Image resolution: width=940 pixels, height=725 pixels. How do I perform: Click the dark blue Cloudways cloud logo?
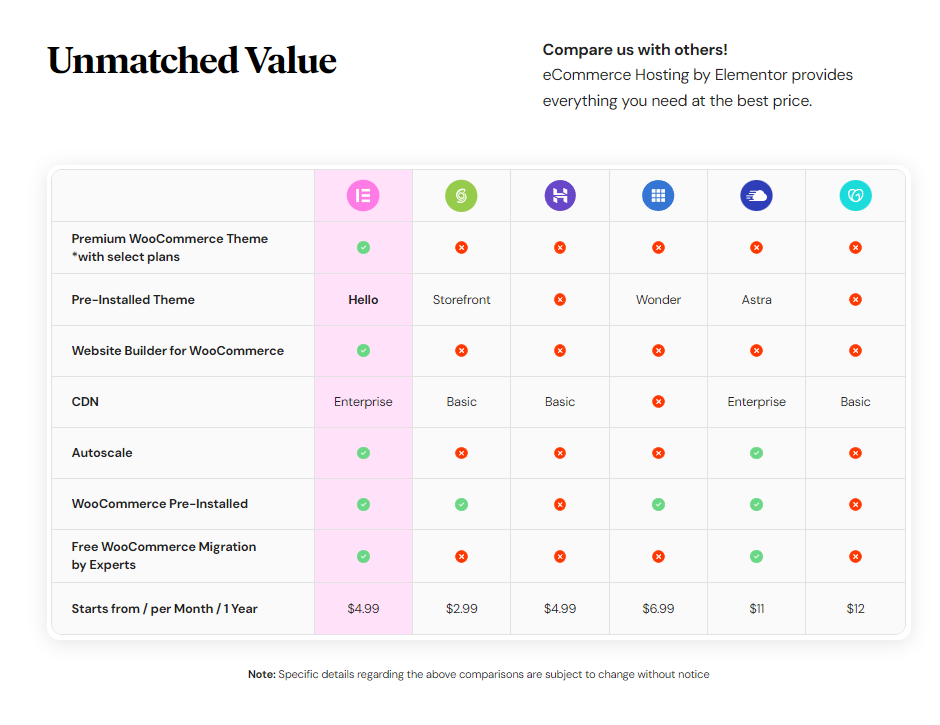757,195
